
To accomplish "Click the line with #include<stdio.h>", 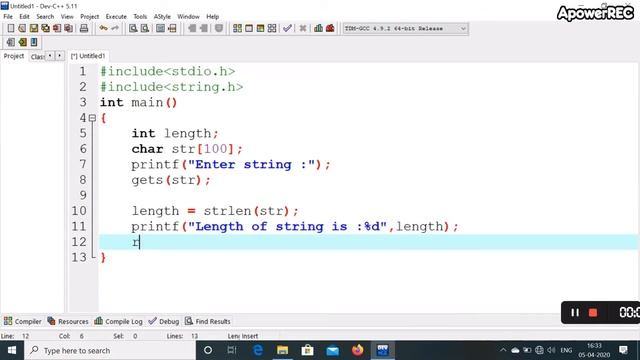I will [167, 71].
